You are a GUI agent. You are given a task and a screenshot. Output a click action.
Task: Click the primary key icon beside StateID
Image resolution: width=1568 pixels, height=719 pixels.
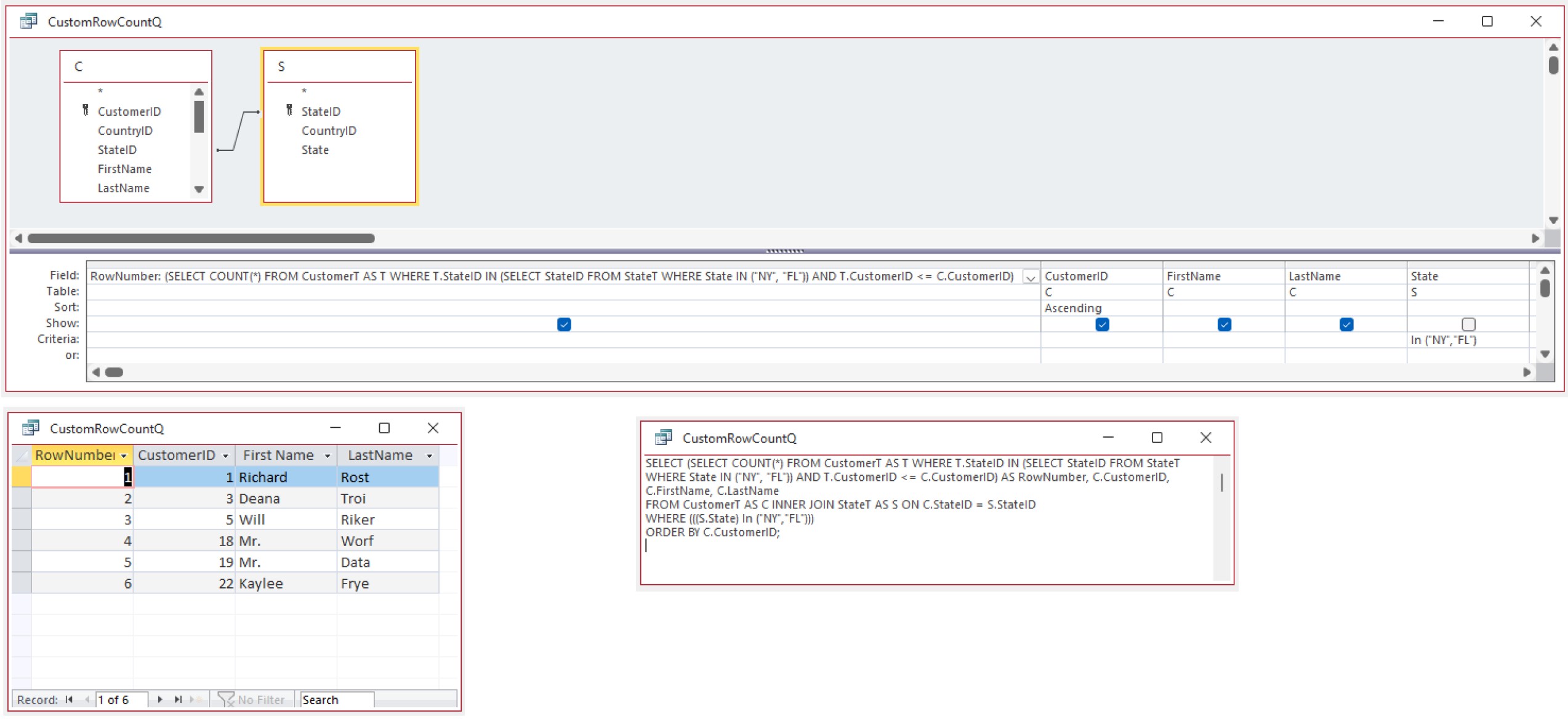(x=289, y=111)
